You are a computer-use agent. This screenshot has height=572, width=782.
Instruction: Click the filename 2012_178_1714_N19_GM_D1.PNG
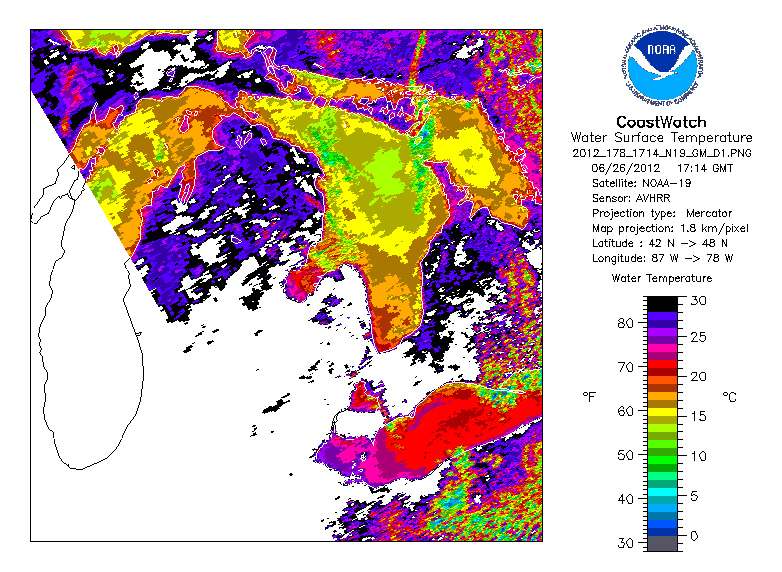pyautogui.click(x=662, y=153)
